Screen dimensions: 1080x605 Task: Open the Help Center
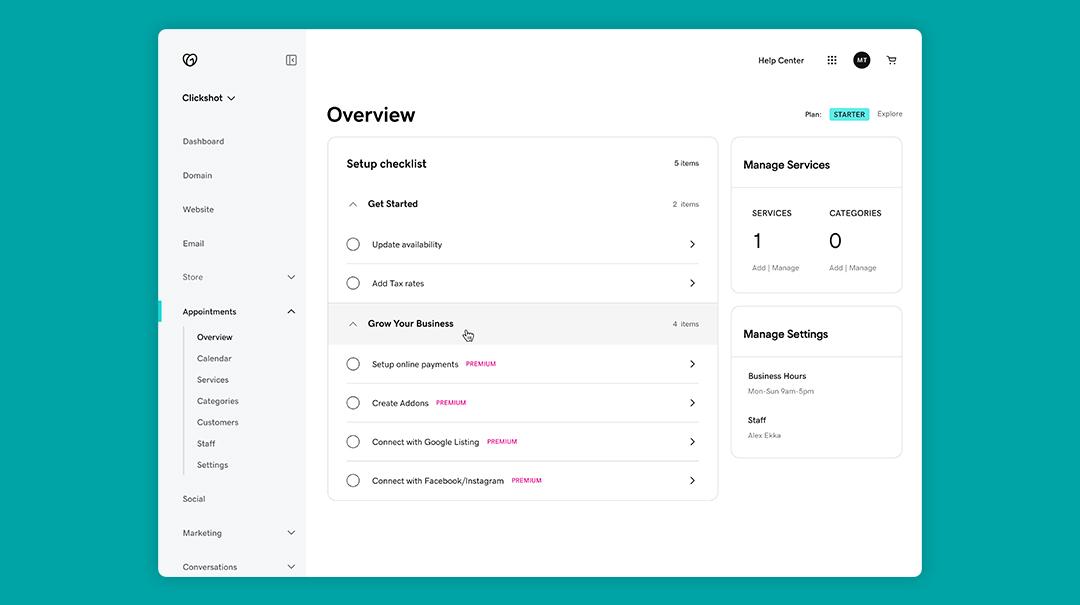coord(780,59)
